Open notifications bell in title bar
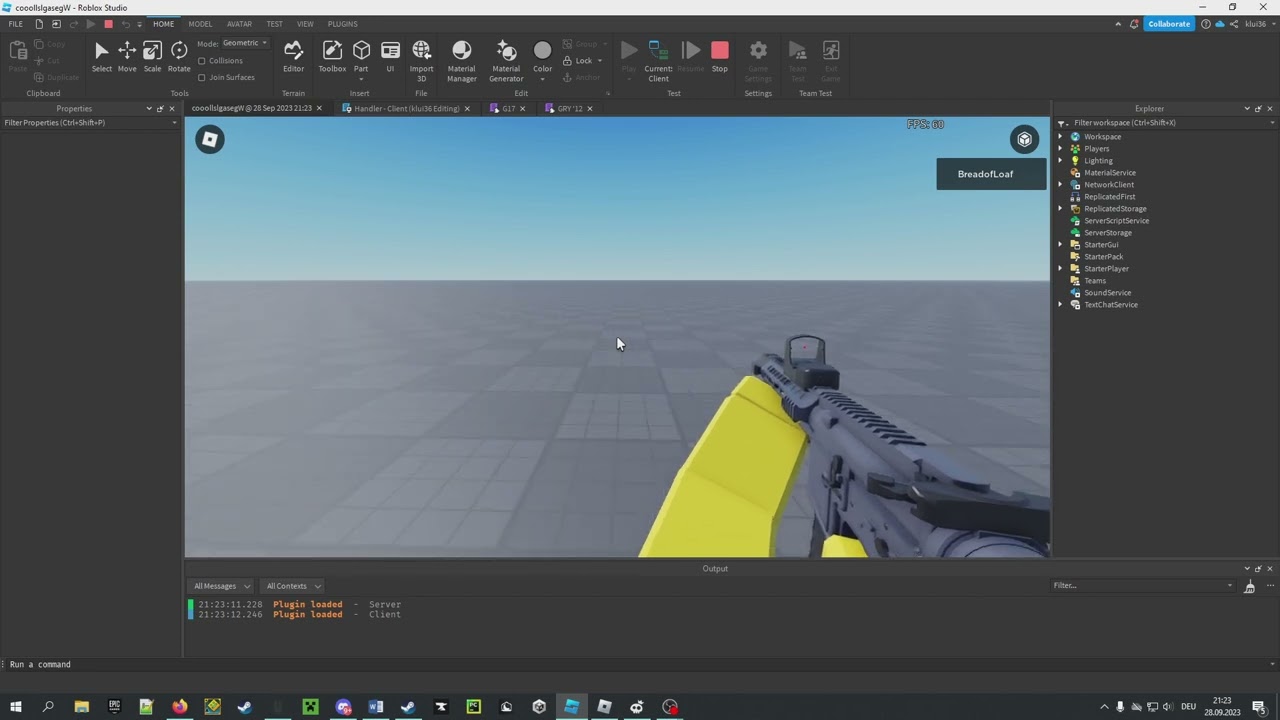Screen dimensions: 1280x720 1134,24
